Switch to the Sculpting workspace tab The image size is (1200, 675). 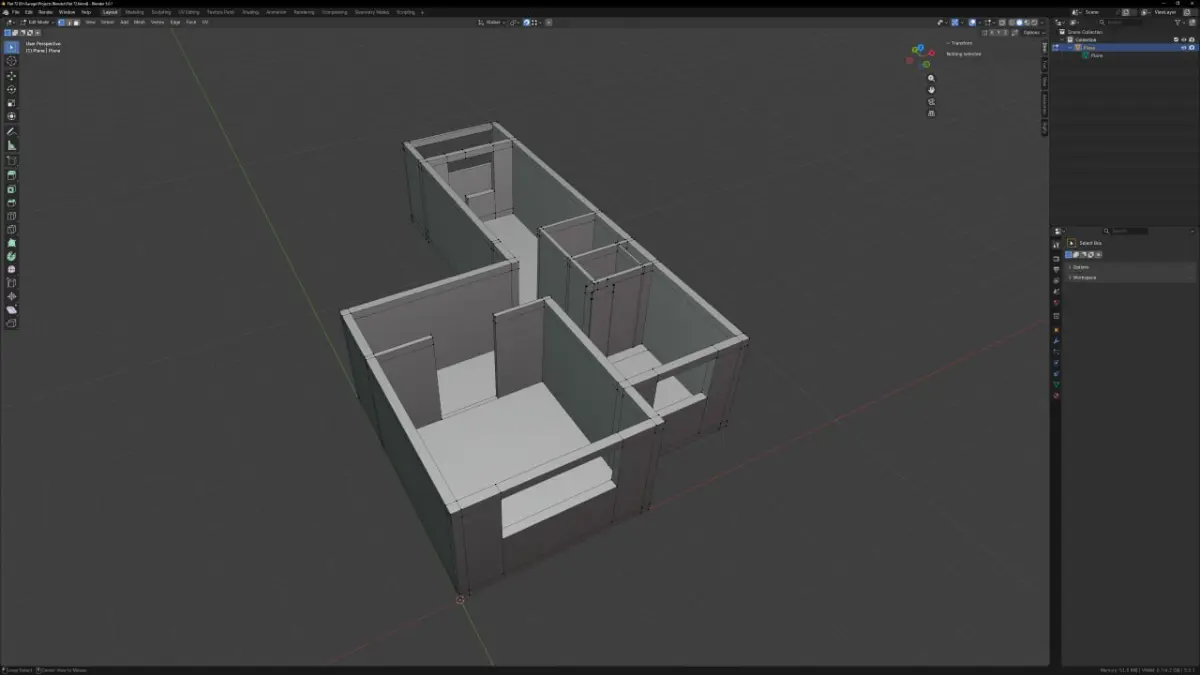click(x=161, y=12)
